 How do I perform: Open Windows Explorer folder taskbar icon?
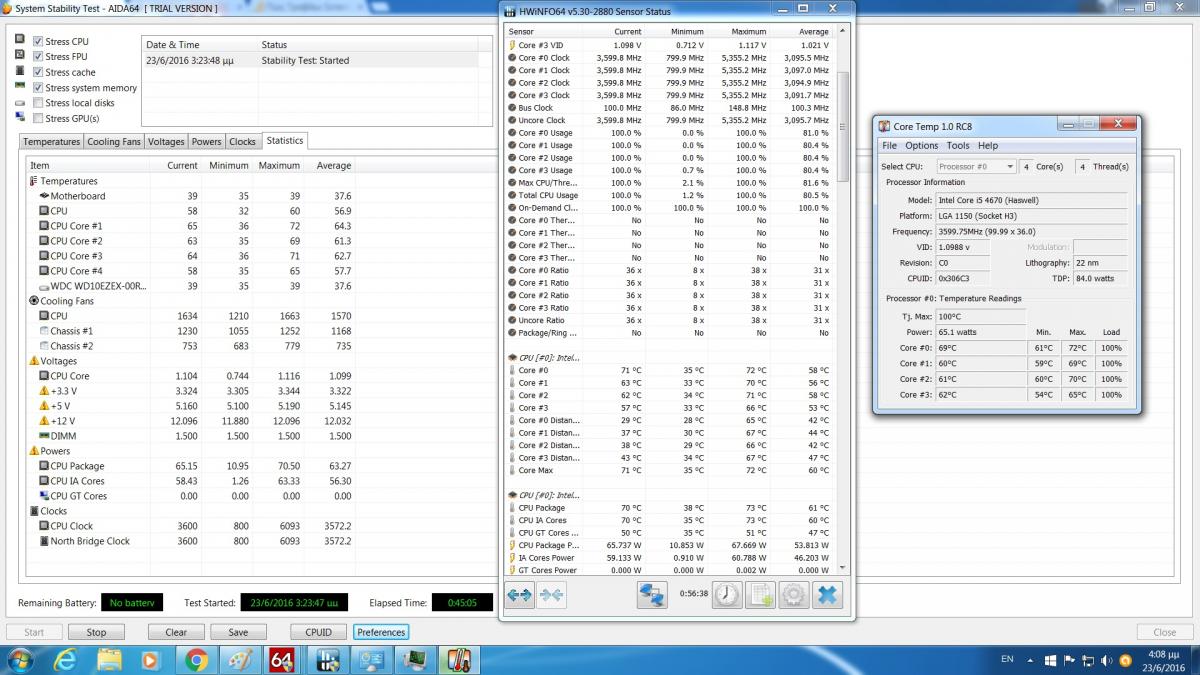tap(109, 660)
